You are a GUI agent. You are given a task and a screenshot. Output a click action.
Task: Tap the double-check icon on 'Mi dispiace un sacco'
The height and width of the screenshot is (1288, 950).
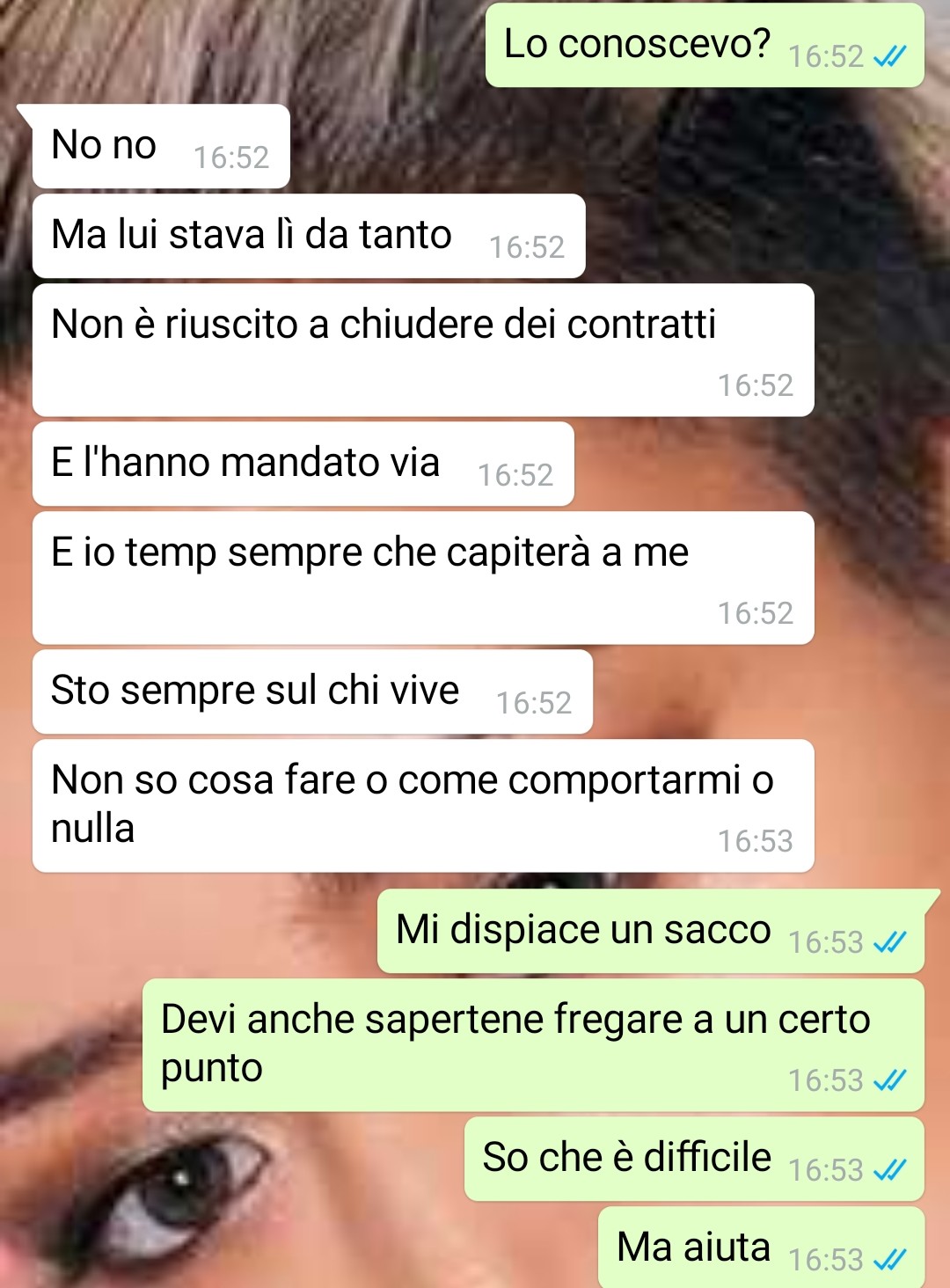(889, 943)
